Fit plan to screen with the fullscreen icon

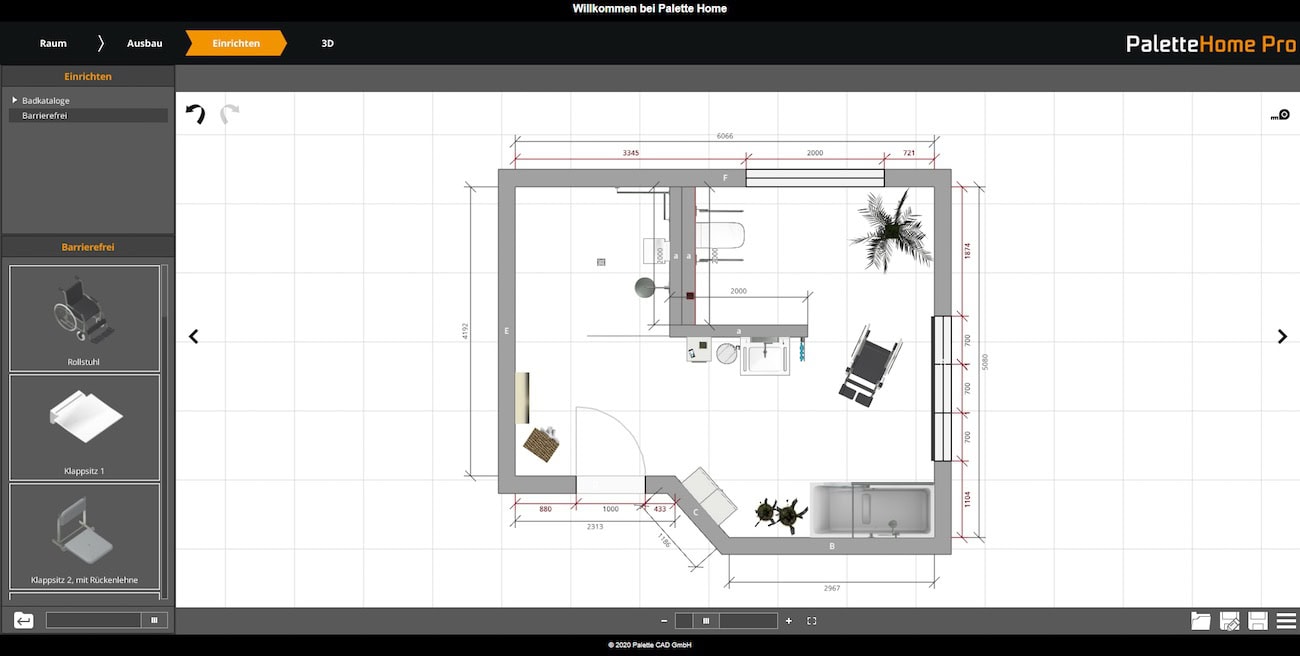pyautogui.click(x=812, y=621)
